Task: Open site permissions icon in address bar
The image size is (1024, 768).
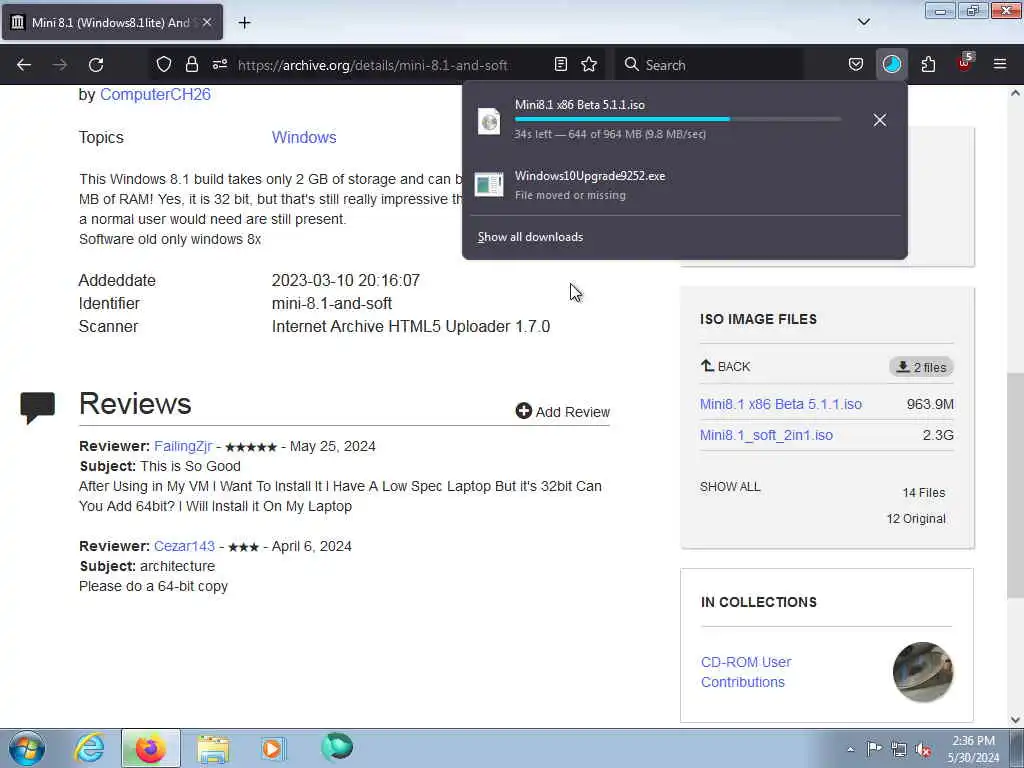Action: pos(219,64)
